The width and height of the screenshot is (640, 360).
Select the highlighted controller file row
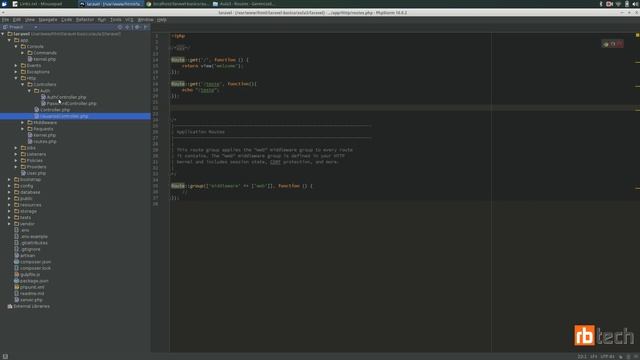click(76, 116)
